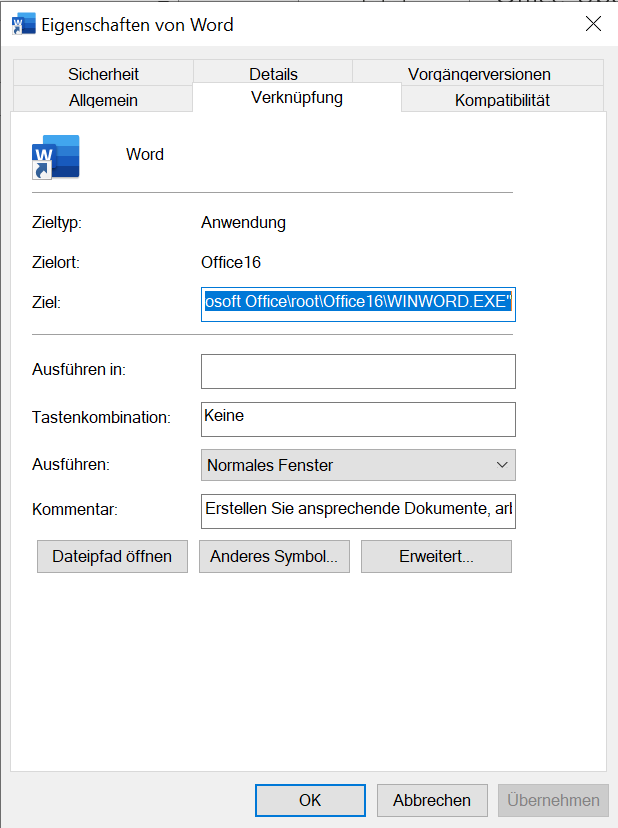The width and height of the screenshot is (618, 828).
Task: Click the Anwendung value of Zieltyp
Action: 243,222
